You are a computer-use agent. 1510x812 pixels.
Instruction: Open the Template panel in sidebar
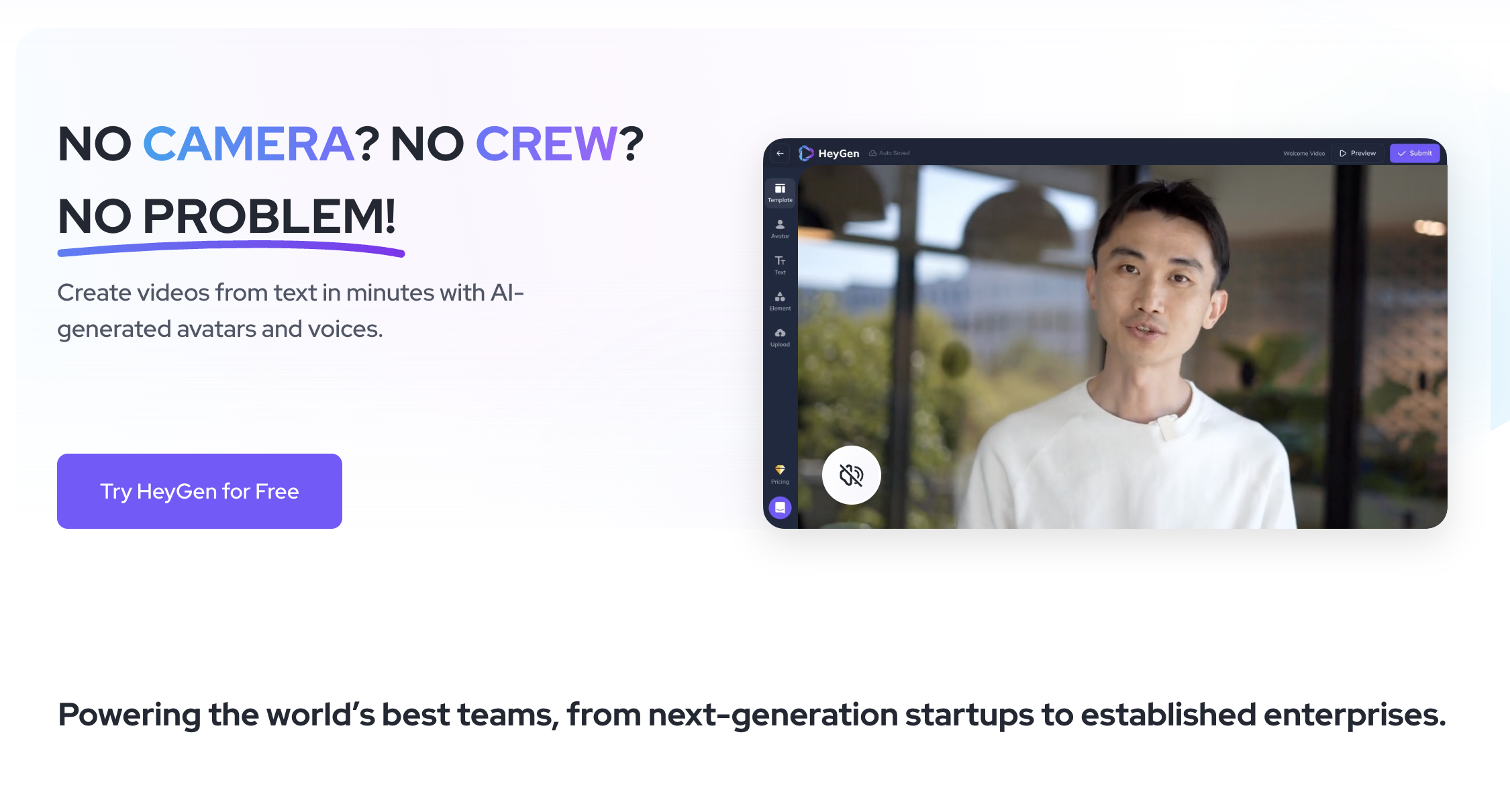(x=780, y=193)
